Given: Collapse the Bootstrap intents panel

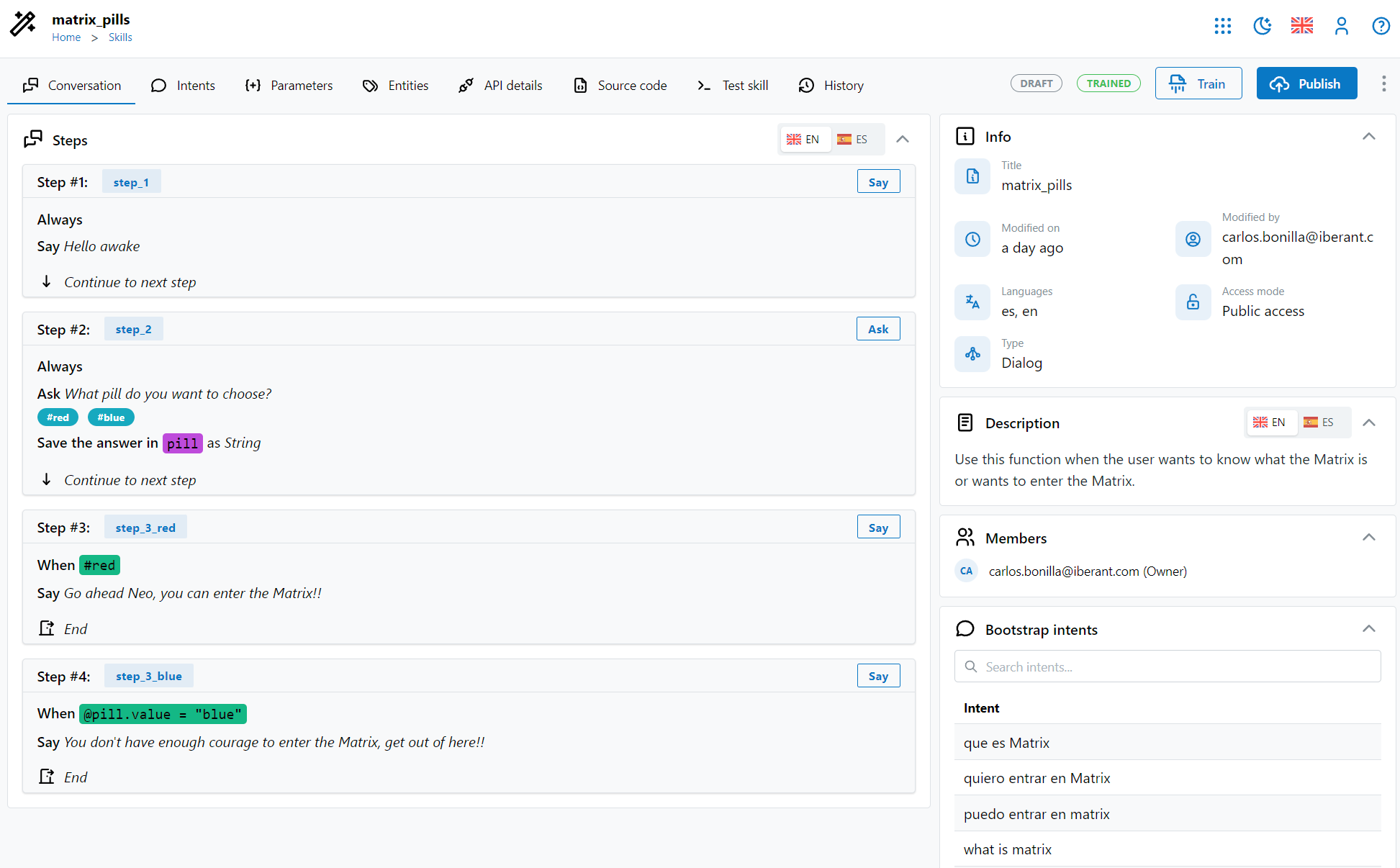Looking at the screenshot, I should coord(1369,628).
